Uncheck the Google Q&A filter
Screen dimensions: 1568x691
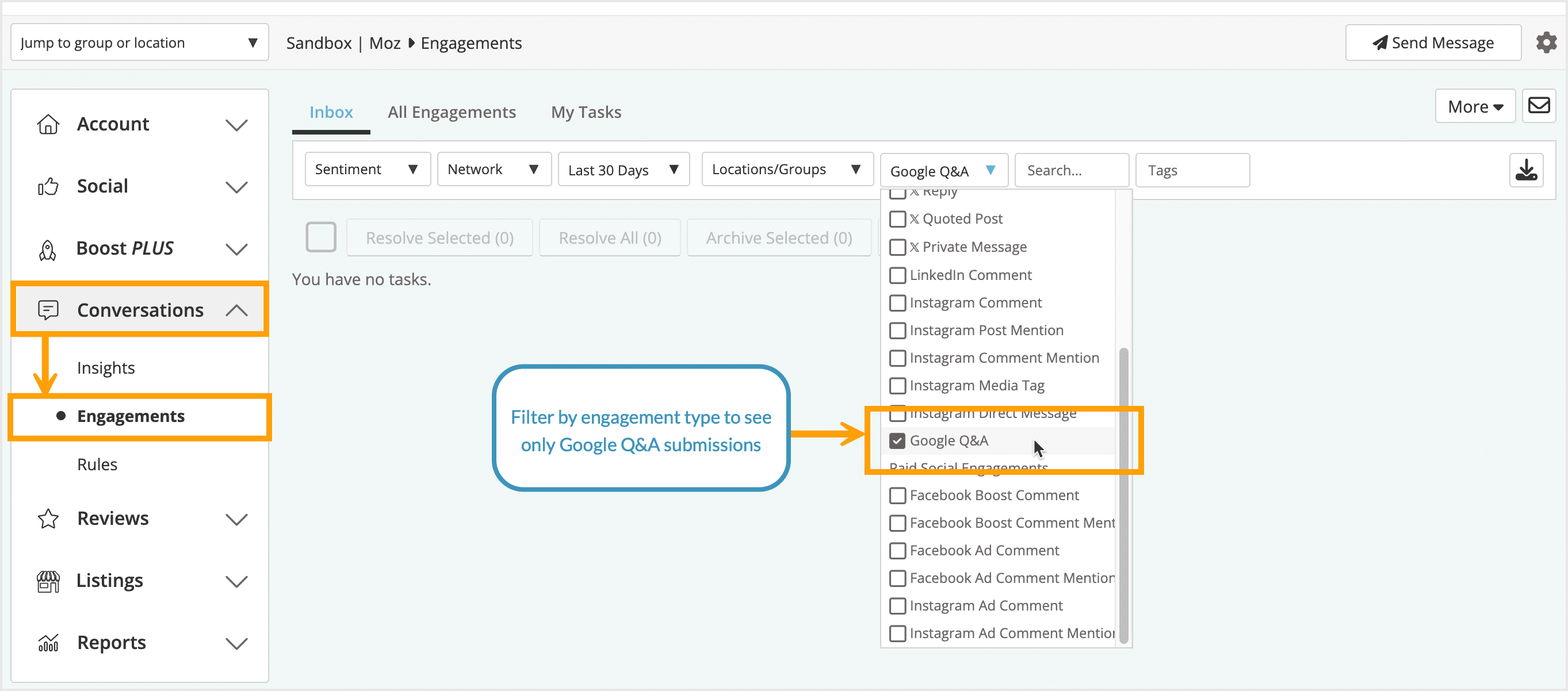point(897,440)
